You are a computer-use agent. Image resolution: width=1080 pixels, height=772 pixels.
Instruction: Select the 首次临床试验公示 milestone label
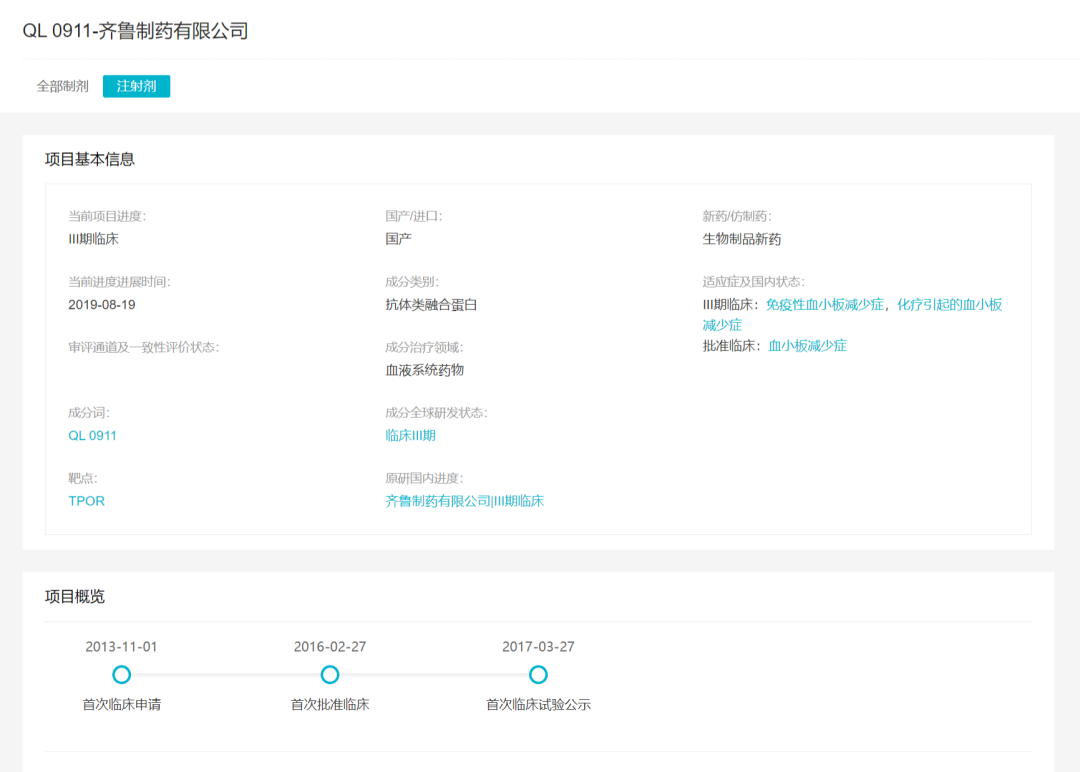tap(538, 705)
